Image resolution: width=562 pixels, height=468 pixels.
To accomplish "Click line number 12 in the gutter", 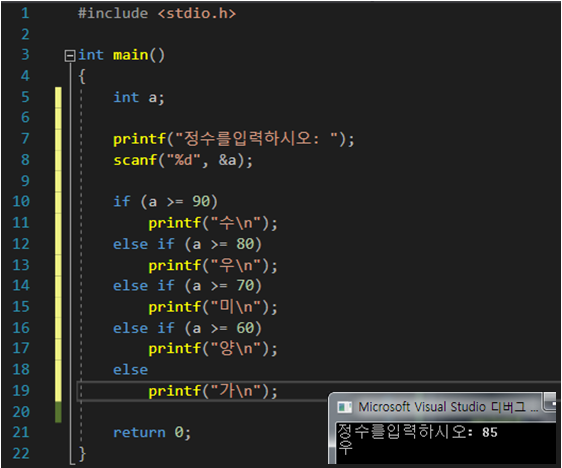I will click(21, 244).
